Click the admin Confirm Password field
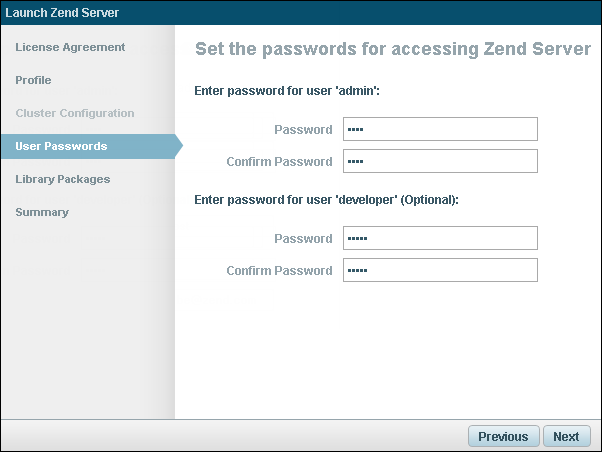 (x=440, y=161)
